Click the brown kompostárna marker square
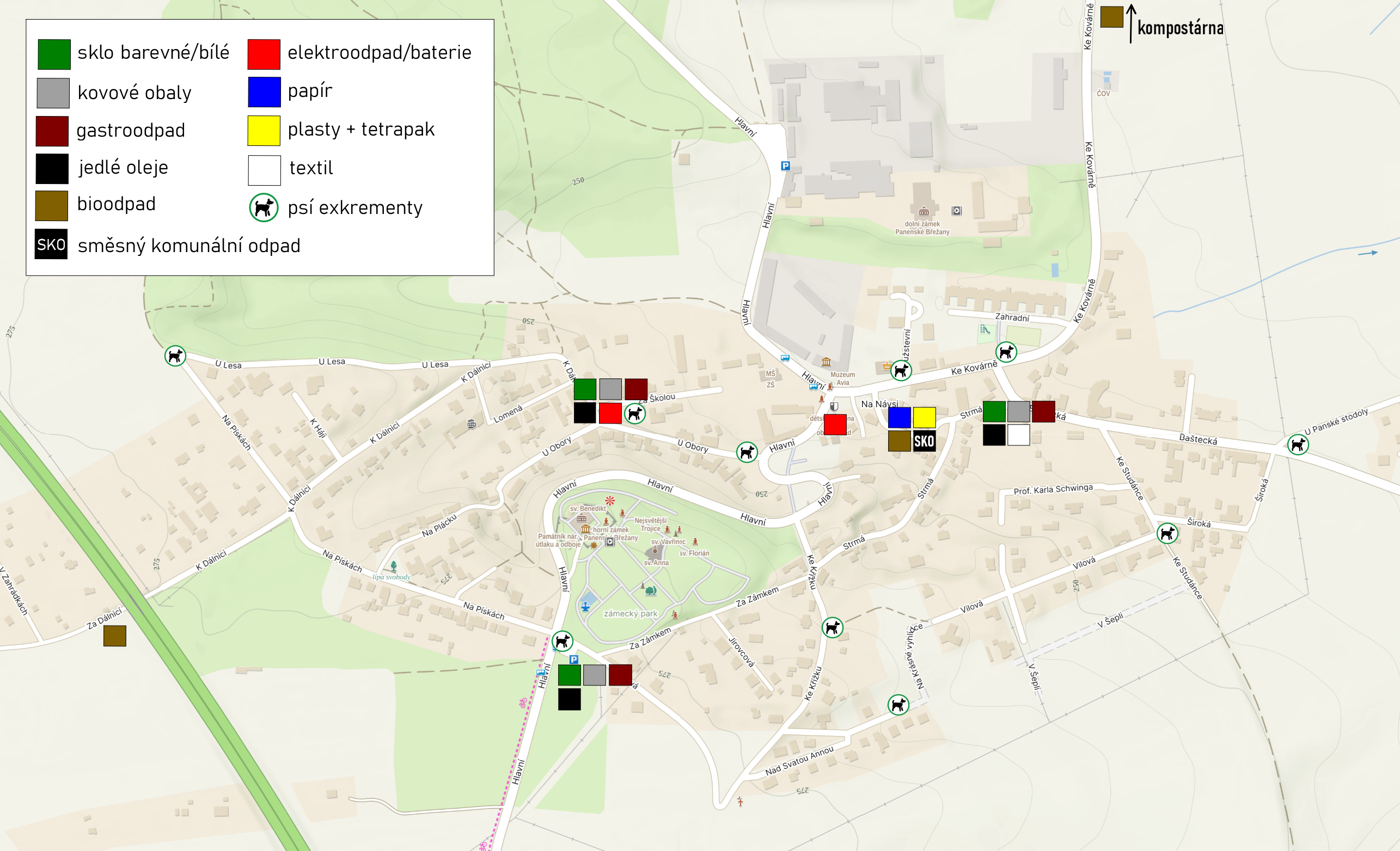 pos(1112,17)
